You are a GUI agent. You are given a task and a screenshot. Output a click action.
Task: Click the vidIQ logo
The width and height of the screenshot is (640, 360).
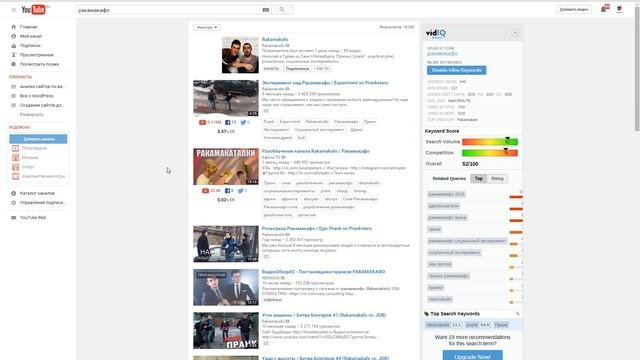436,33
